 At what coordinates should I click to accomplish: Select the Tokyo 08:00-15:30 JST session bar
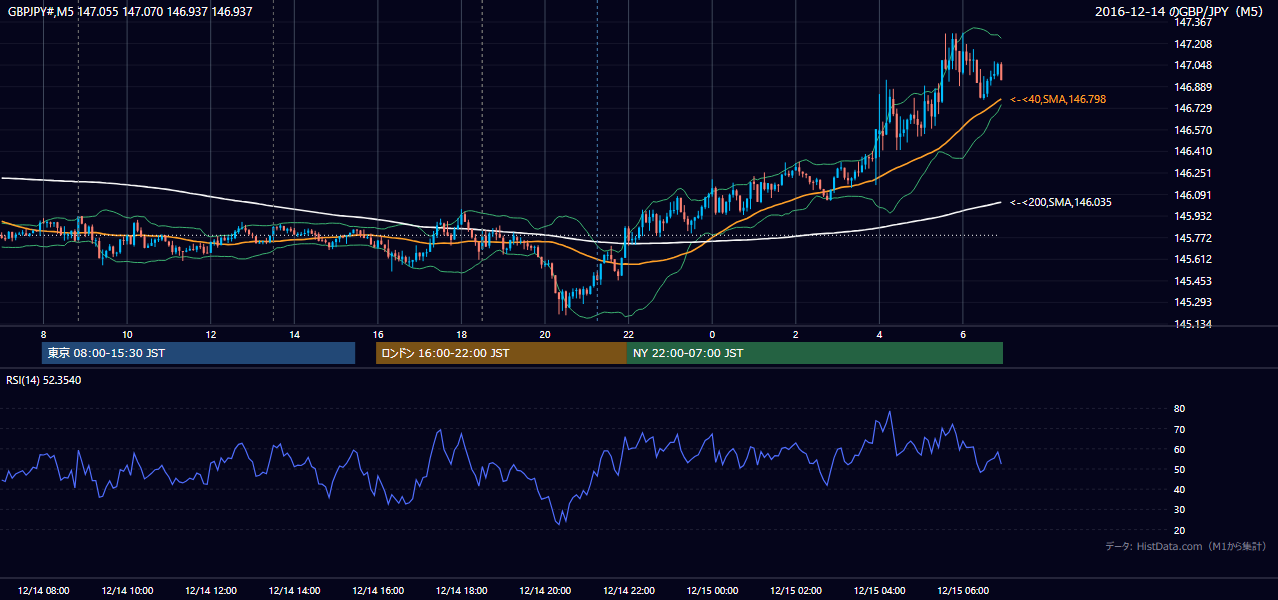tap(198, 353)
